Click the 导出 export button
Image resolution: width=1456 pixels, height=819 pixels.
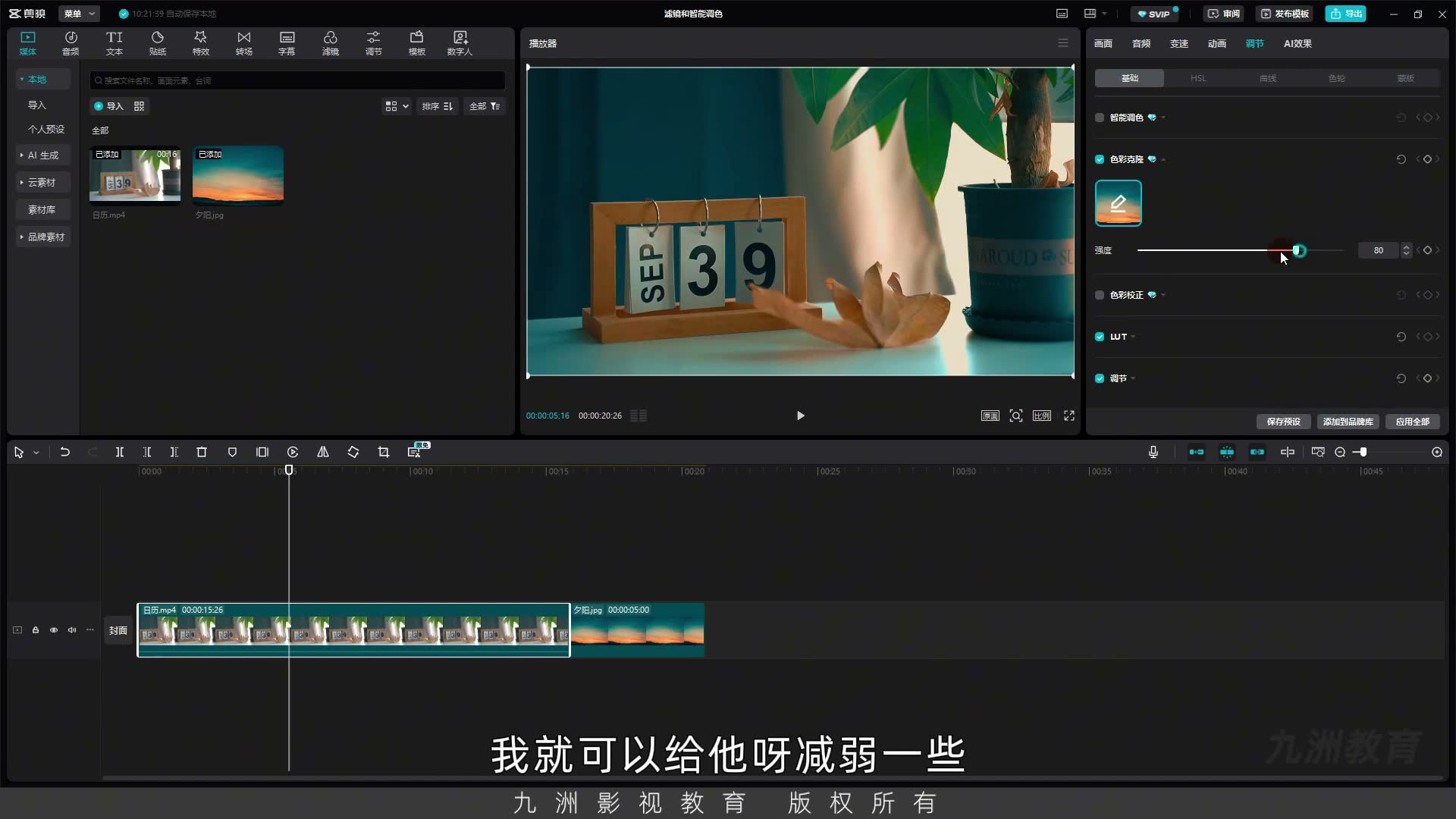pyautogui.click(x=1346, y=14)
